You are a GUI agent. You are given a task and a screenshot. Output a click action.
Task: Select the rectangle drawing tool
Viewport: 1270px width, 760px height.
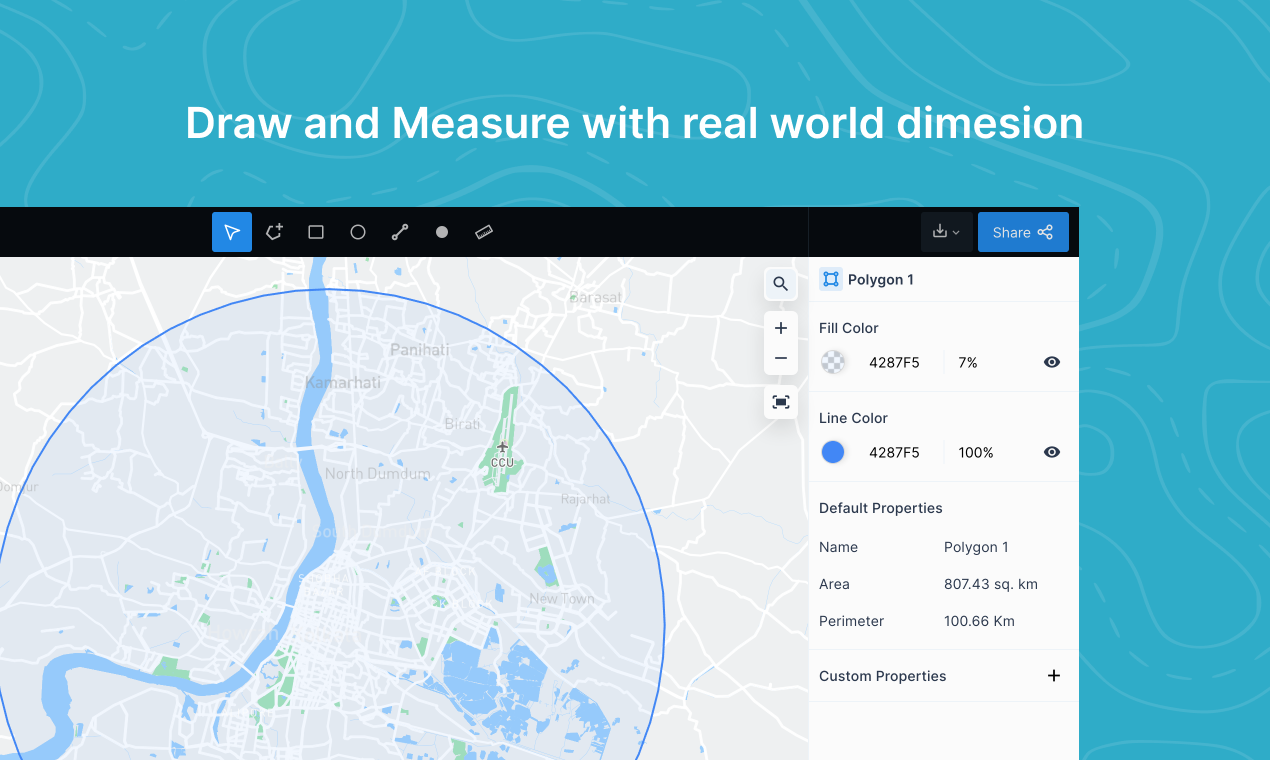tap(316, 232)
